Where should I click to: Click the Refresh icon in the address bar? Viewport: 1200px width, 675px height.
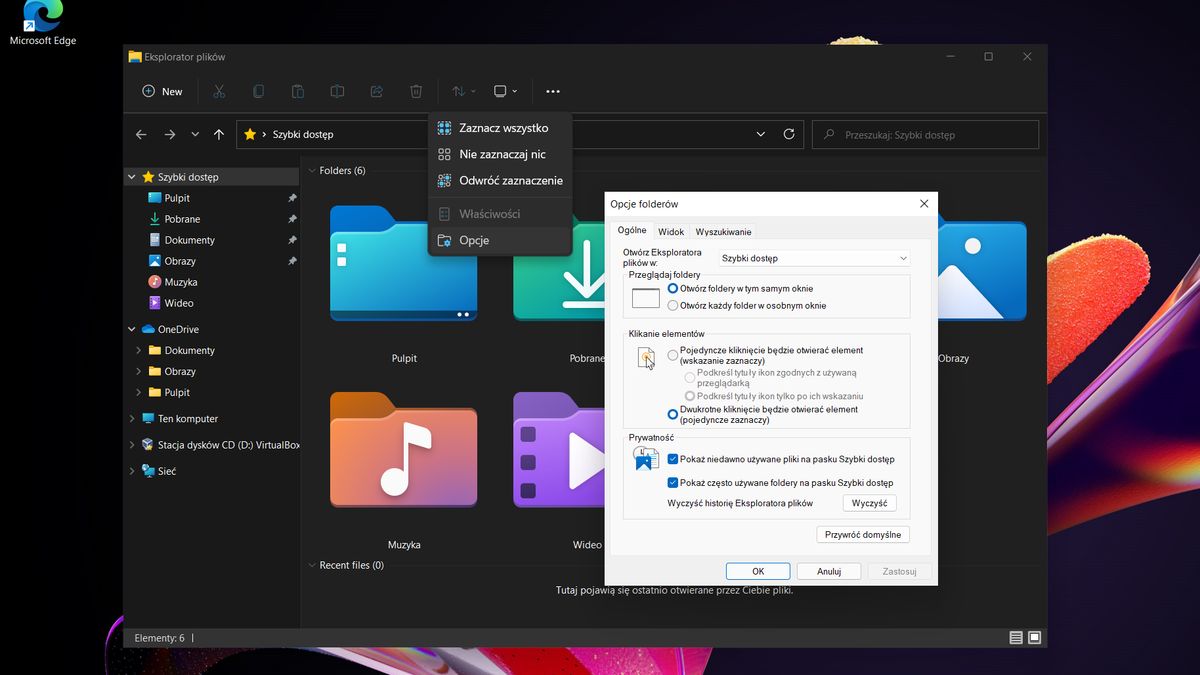(789, 134)
